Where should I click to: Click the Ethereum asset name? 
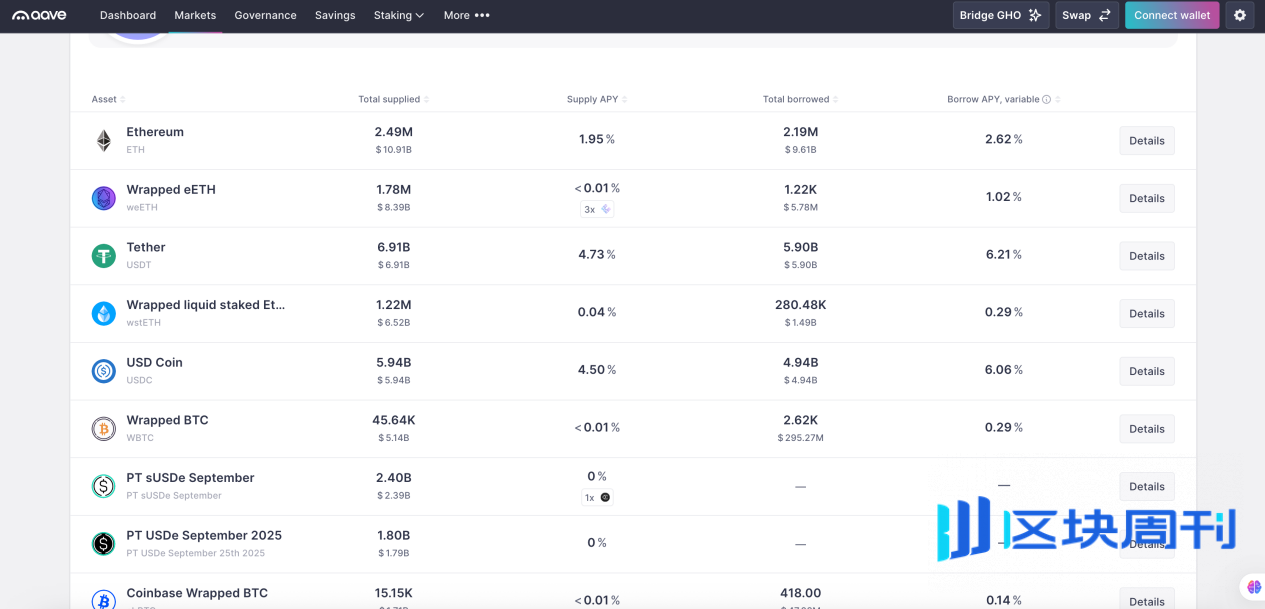155,132
